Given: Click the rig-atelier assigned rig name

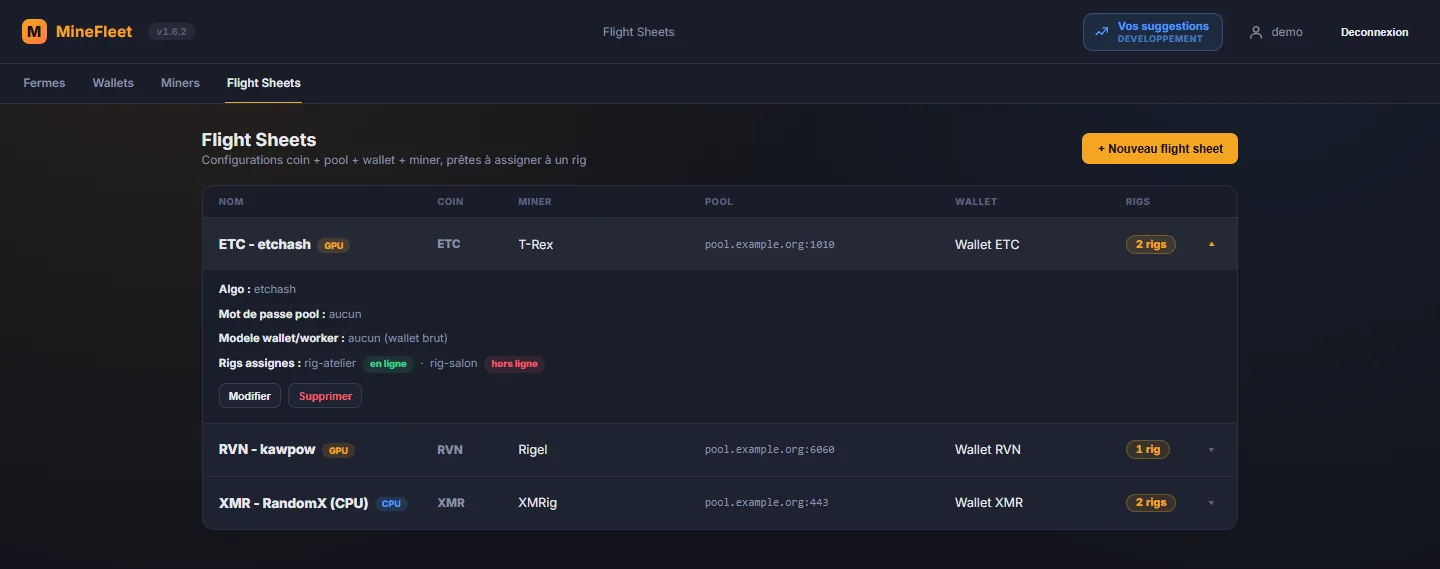Looking at the screenshot, I should click(330, 364).
